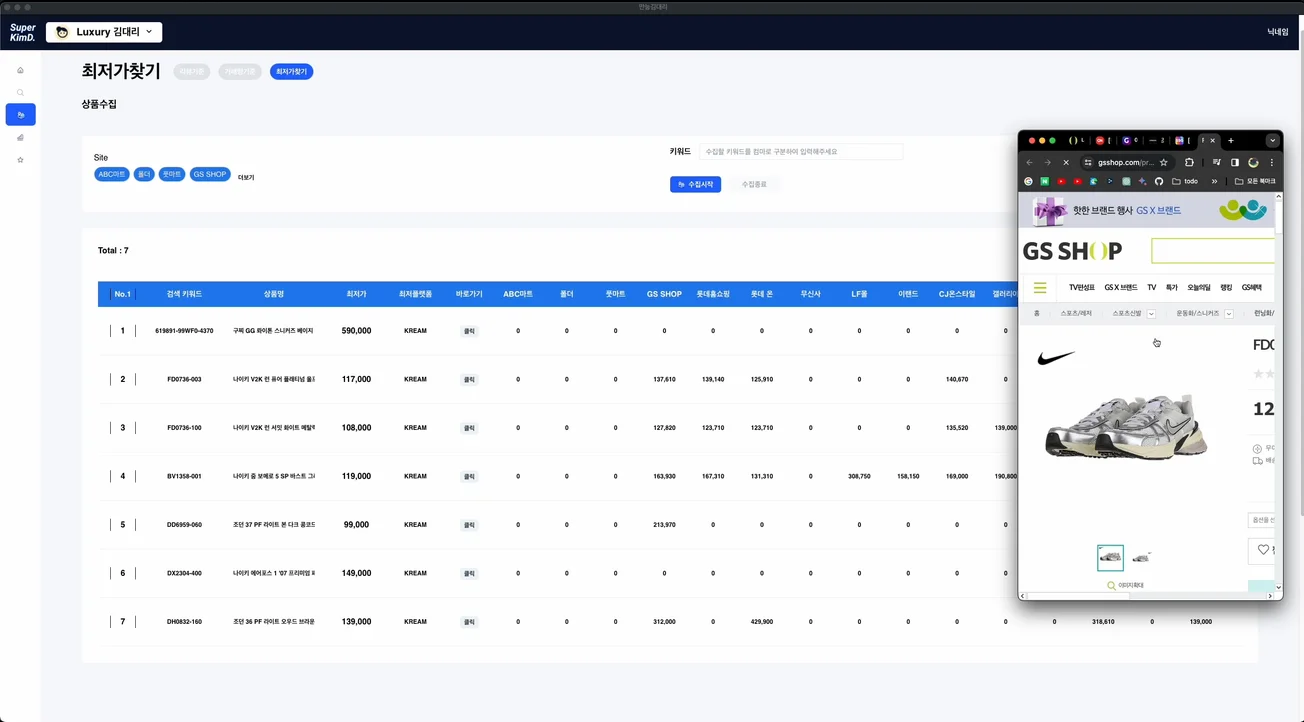Switch to the second greyed pill tab
The image size is (1304, 722).
(x=240, y=72)
